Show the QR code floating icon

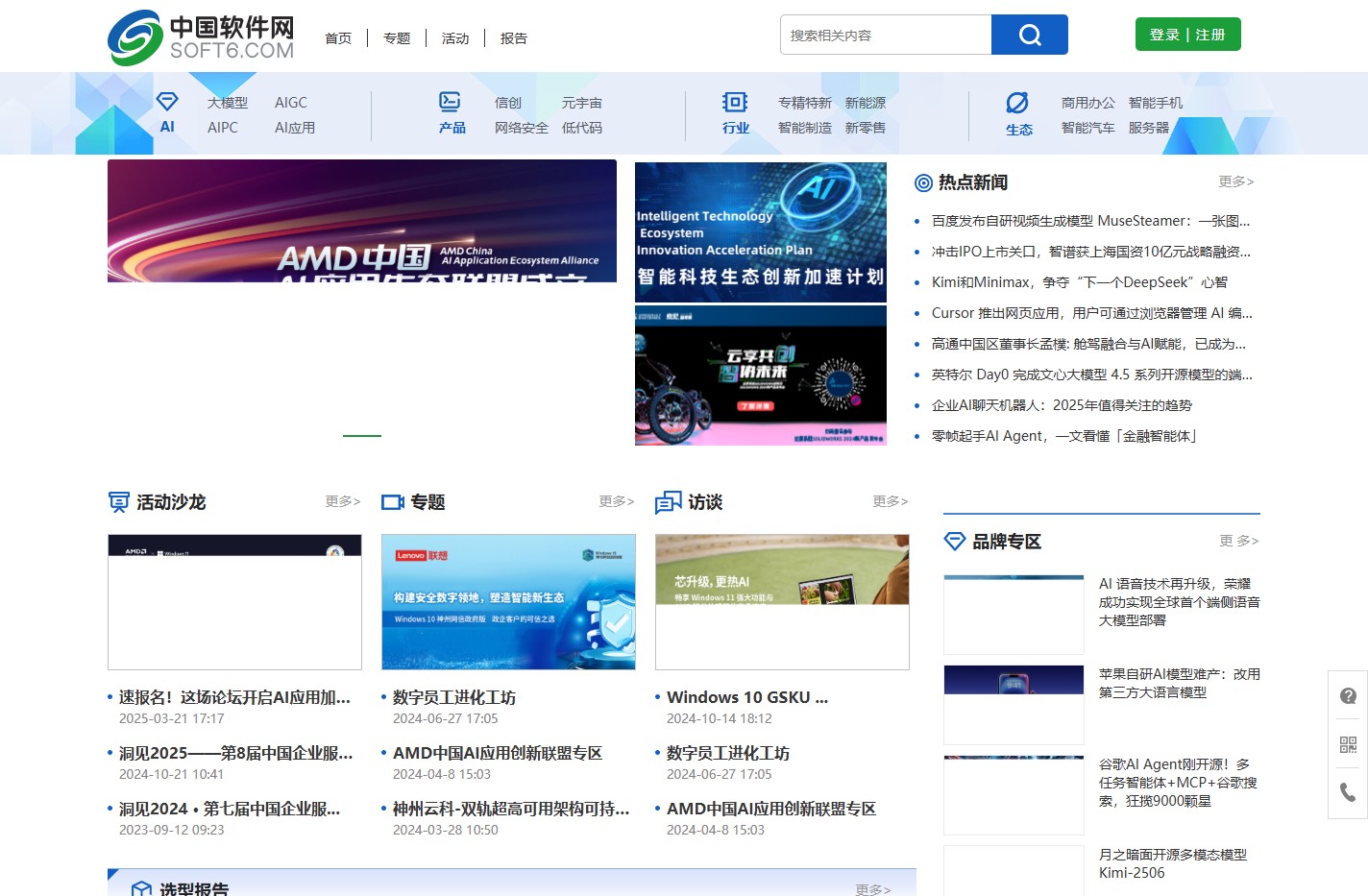pos(1348,744)
